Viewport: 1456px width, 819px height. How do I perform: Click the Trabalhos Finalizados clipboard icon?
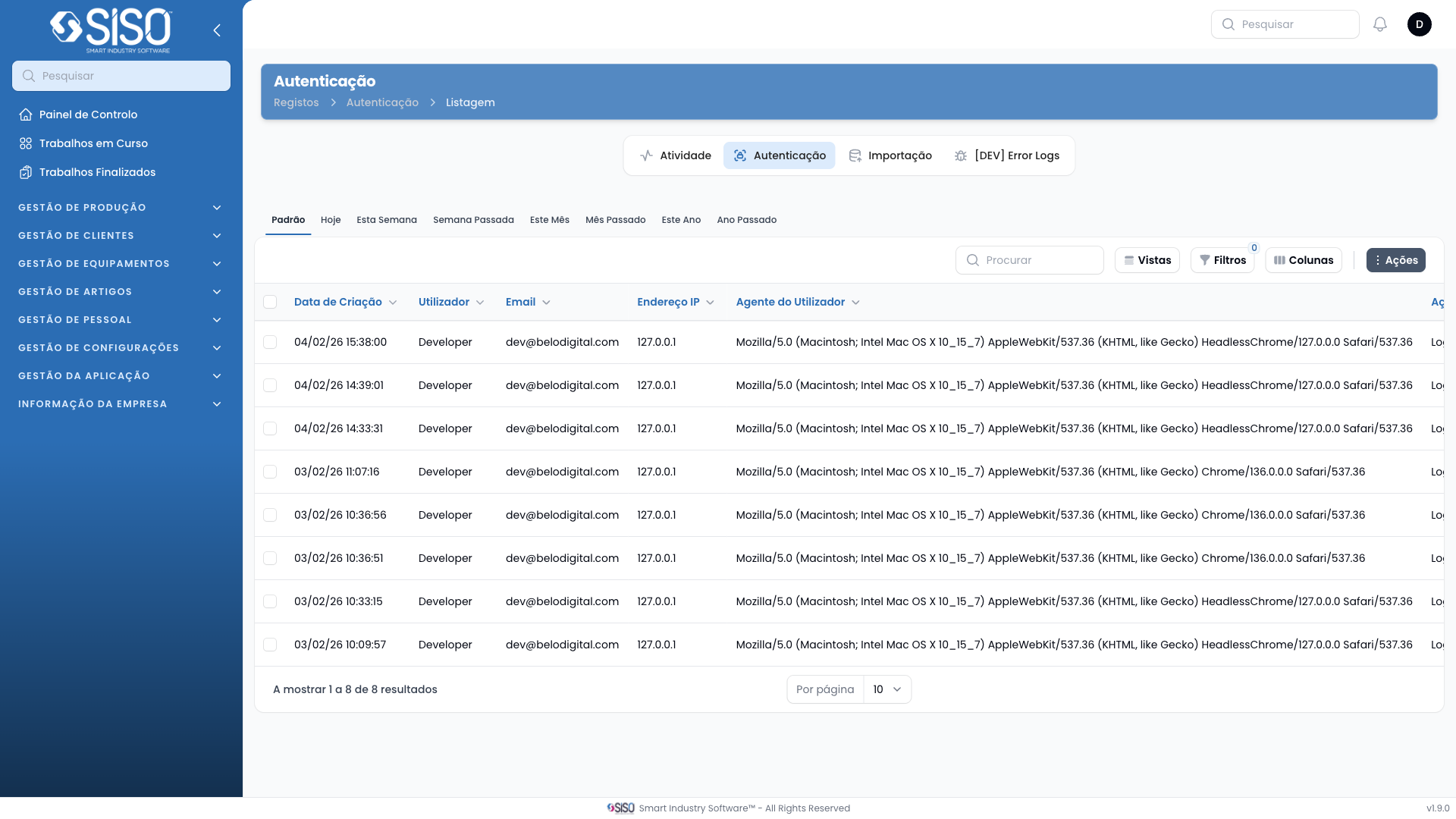pyautogui.click(x=26, y=172)
